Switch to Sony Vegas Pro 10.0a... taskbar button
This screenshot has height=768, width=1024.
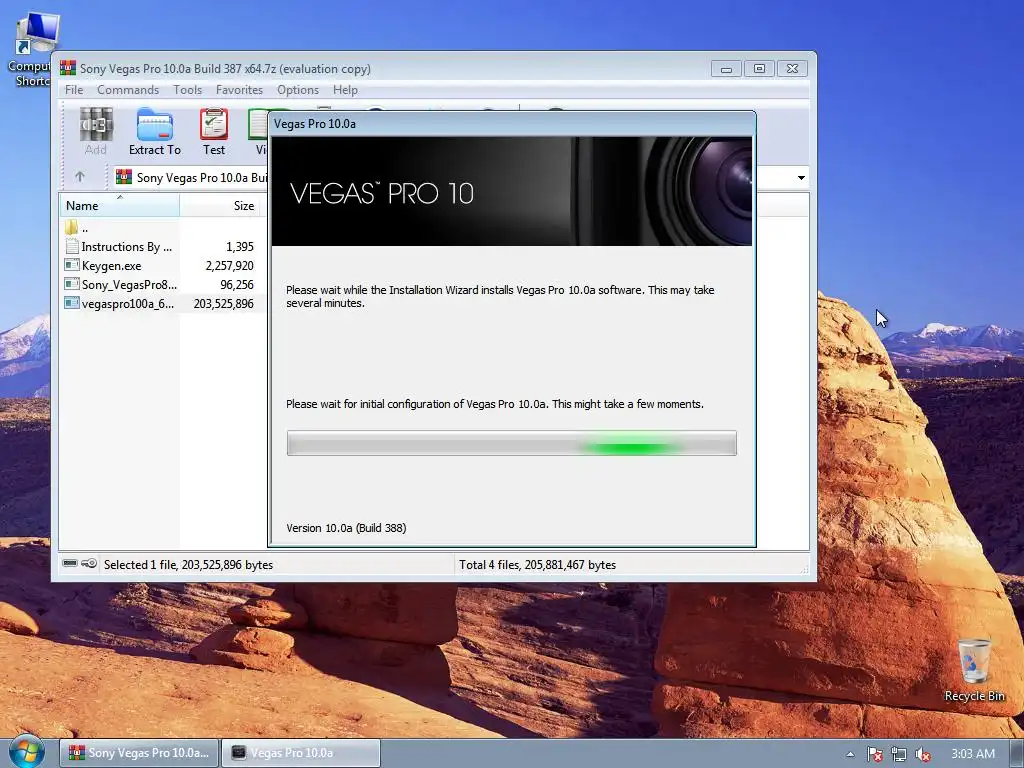[x=140, y=753]
